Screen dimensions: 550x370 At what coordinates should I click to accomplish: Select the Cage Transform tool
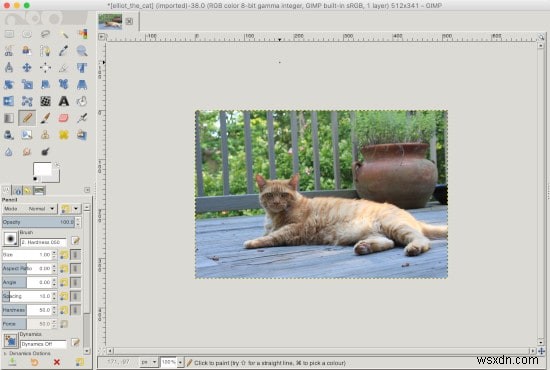[x=27, y=101]
